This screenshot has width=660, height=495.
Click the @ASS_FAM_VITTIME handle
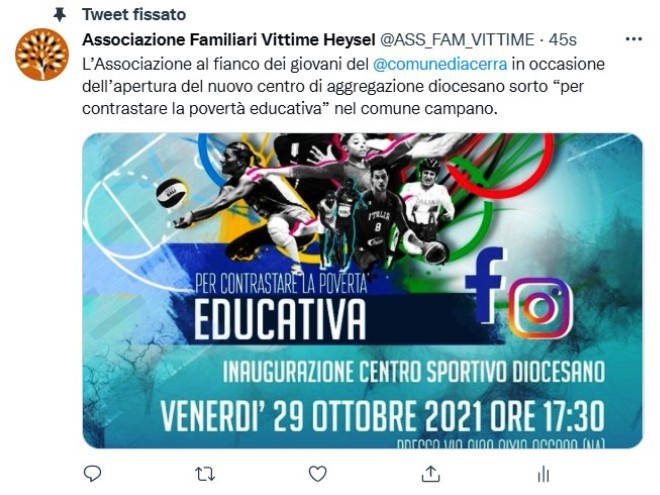coord(457,40)
